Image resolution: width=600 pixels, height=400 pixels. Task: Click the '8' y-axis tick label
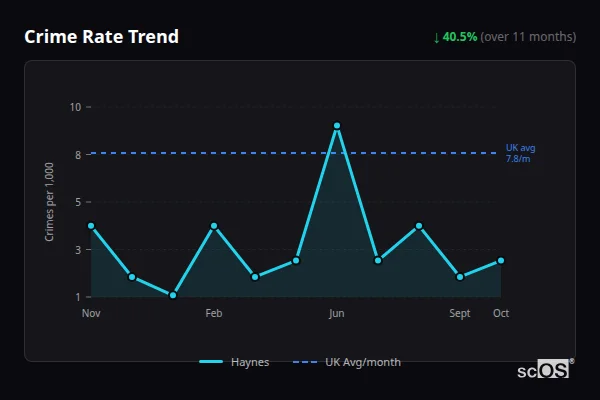click(78, 155)
